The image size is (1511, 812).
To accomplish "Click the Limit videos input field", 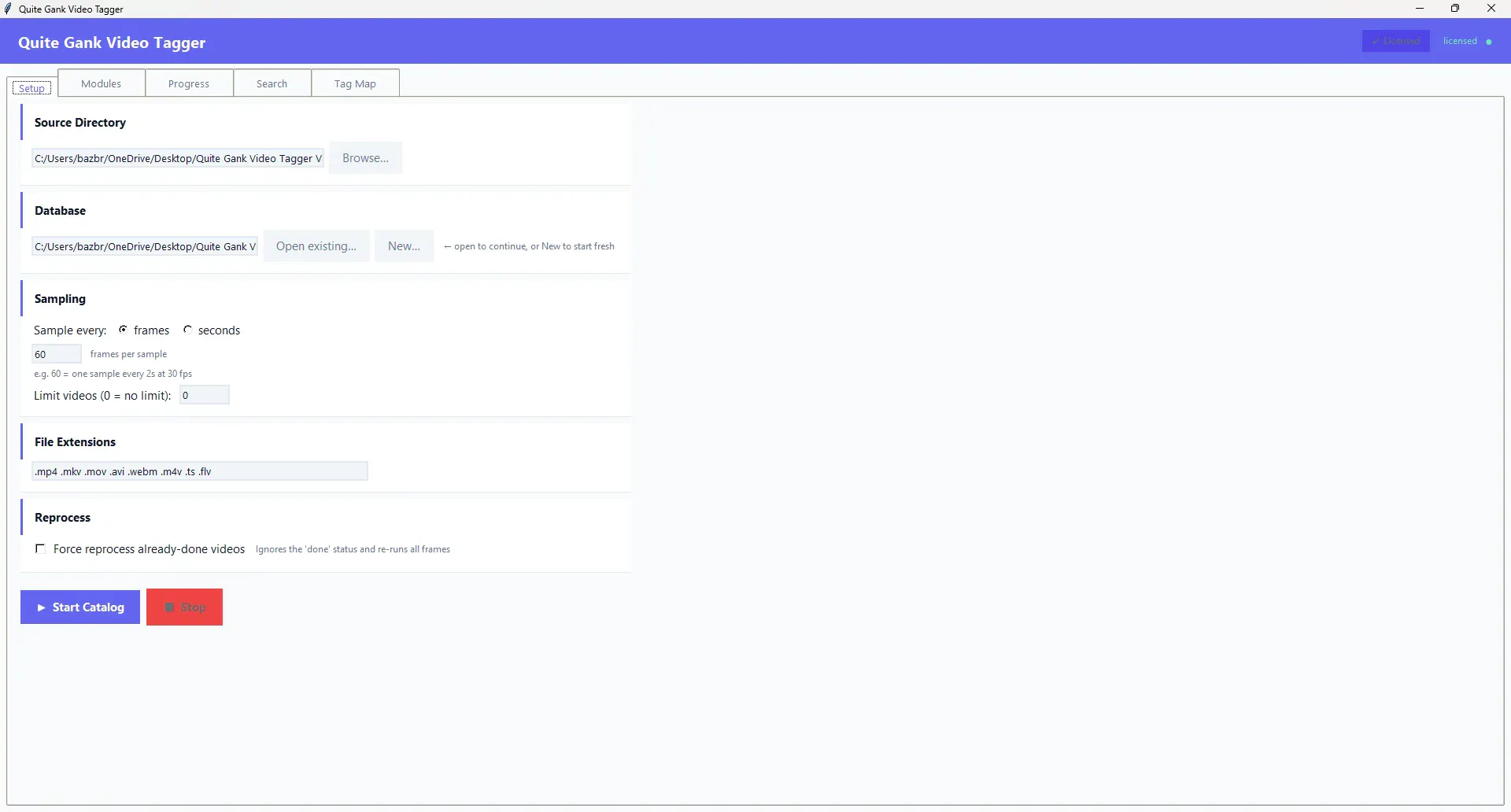I will pos(205,395).
